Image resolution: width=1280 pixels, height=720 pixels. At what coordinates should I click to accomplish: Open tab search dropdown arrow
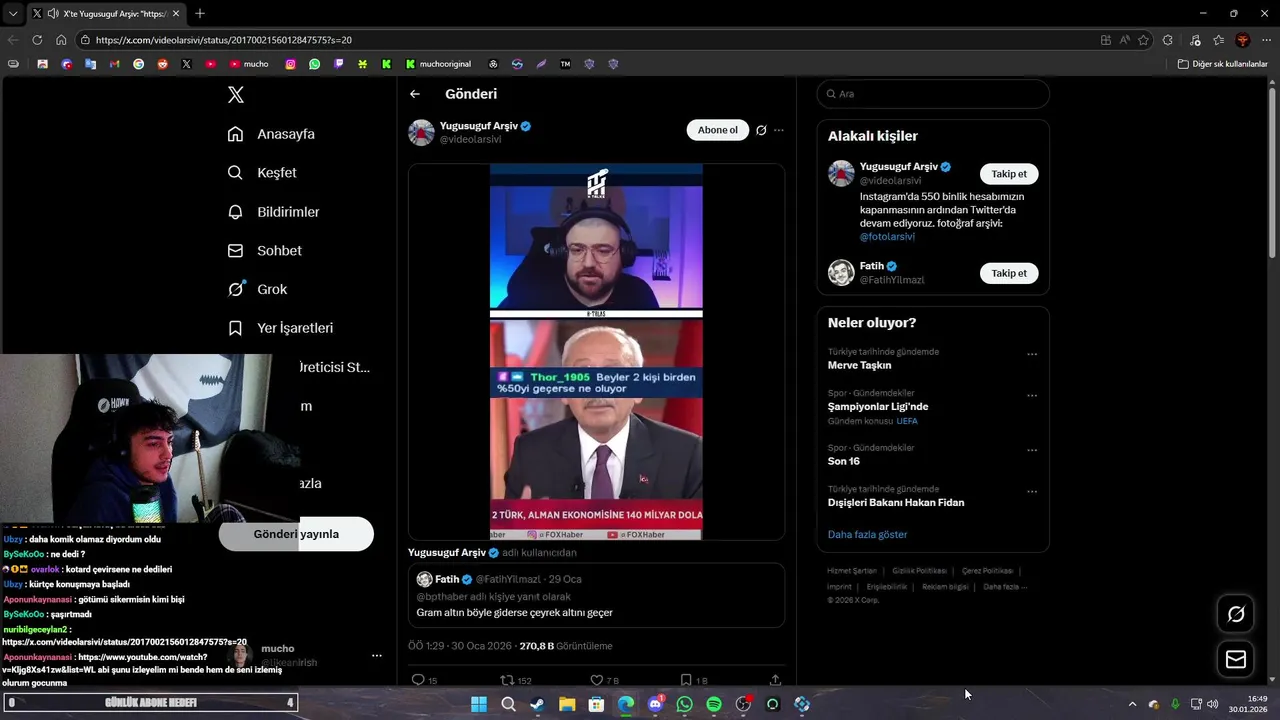tap(13, 14)
